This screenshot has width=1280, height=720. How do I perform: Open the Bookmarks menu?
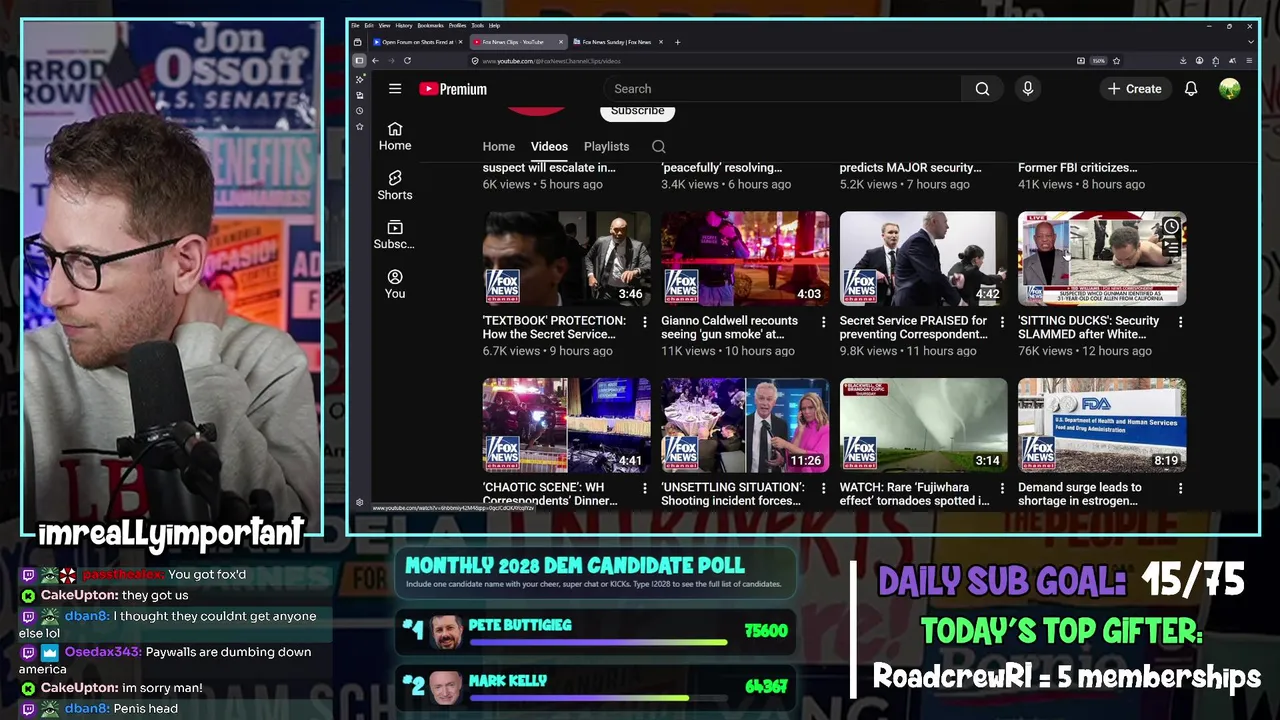[x=431, y=25]
